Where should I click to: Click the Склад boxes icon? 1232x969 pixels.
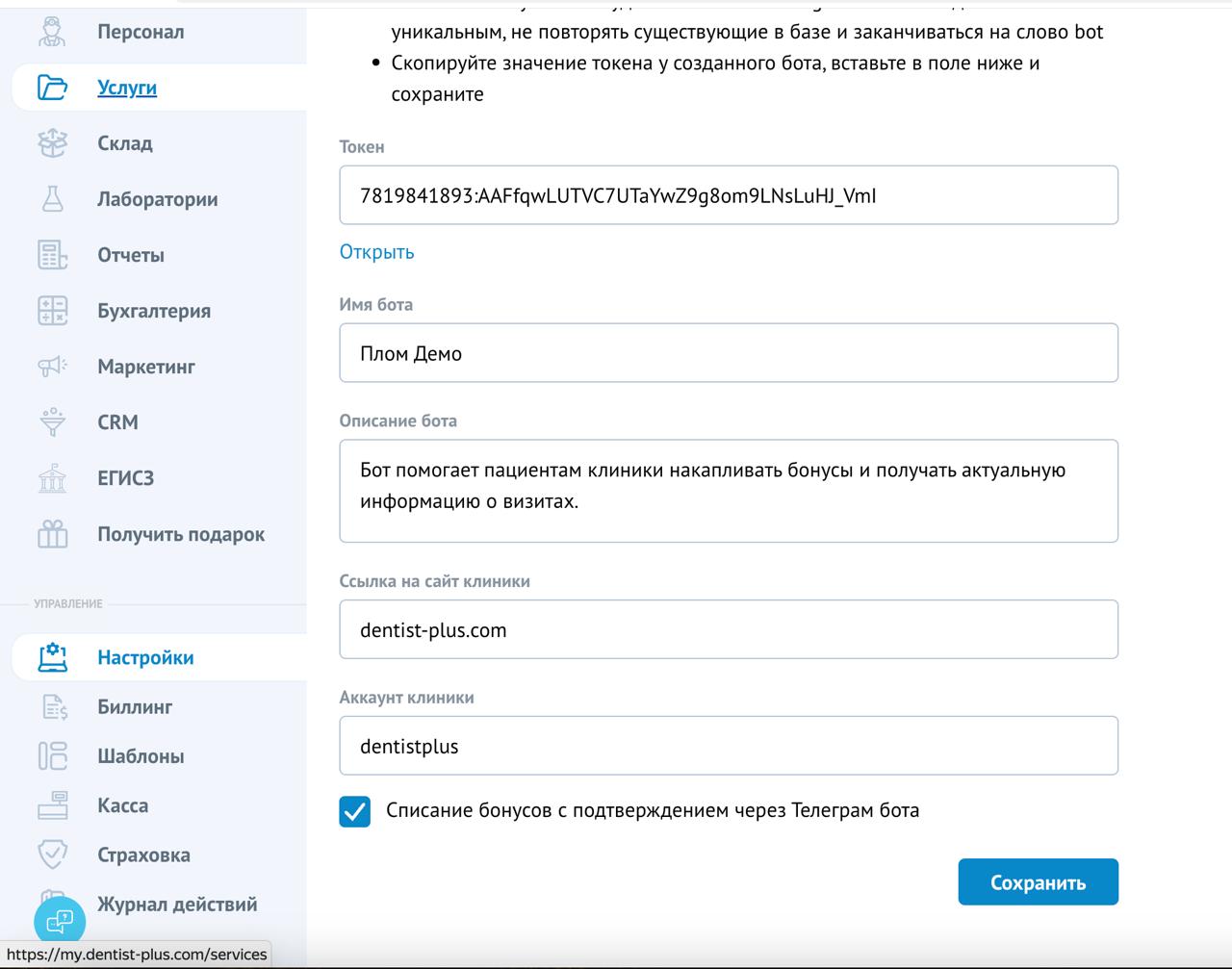pos(52,143)
